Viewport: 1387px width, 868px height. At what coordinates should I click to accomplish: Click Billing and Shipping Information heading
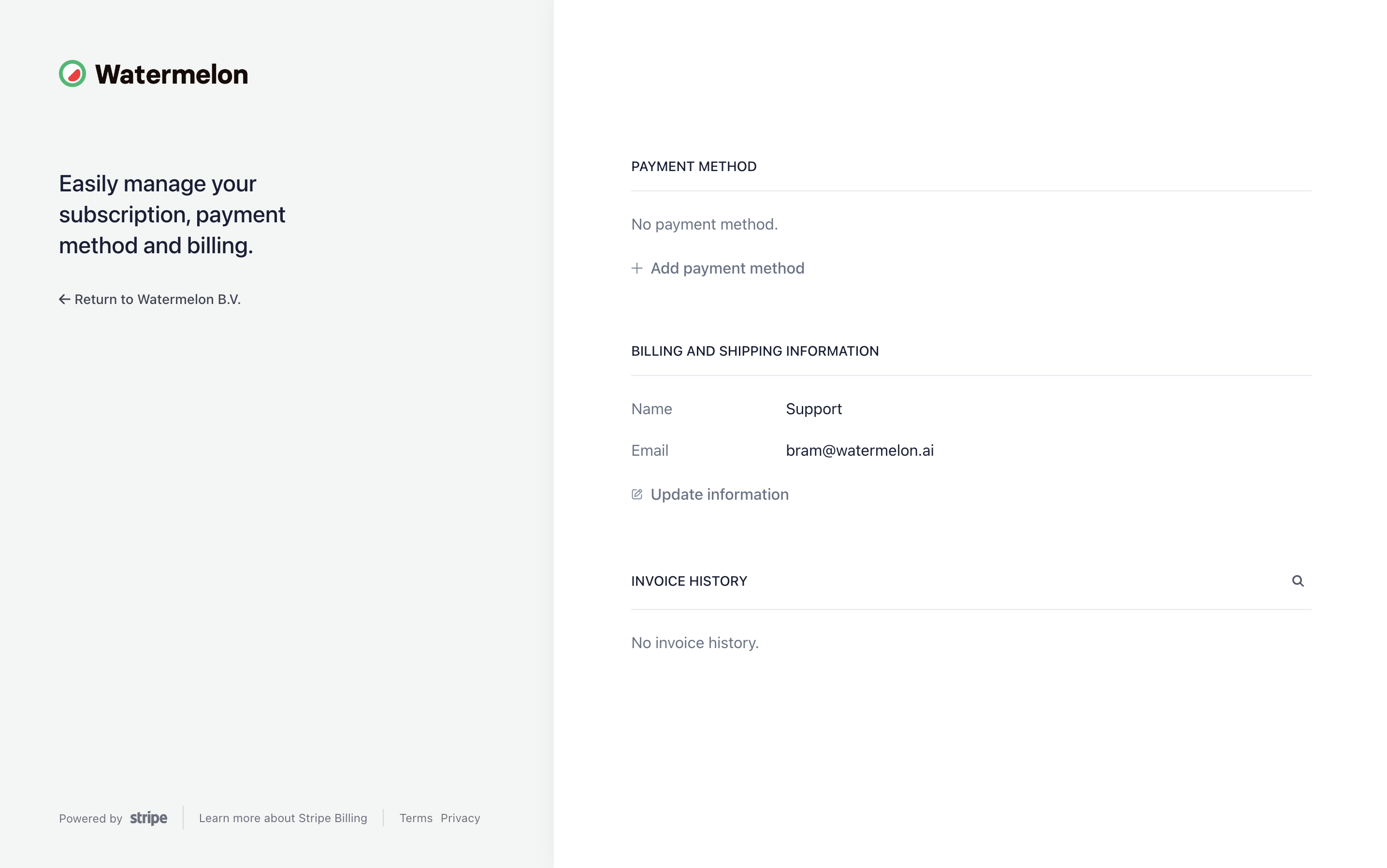pos(755,351)
